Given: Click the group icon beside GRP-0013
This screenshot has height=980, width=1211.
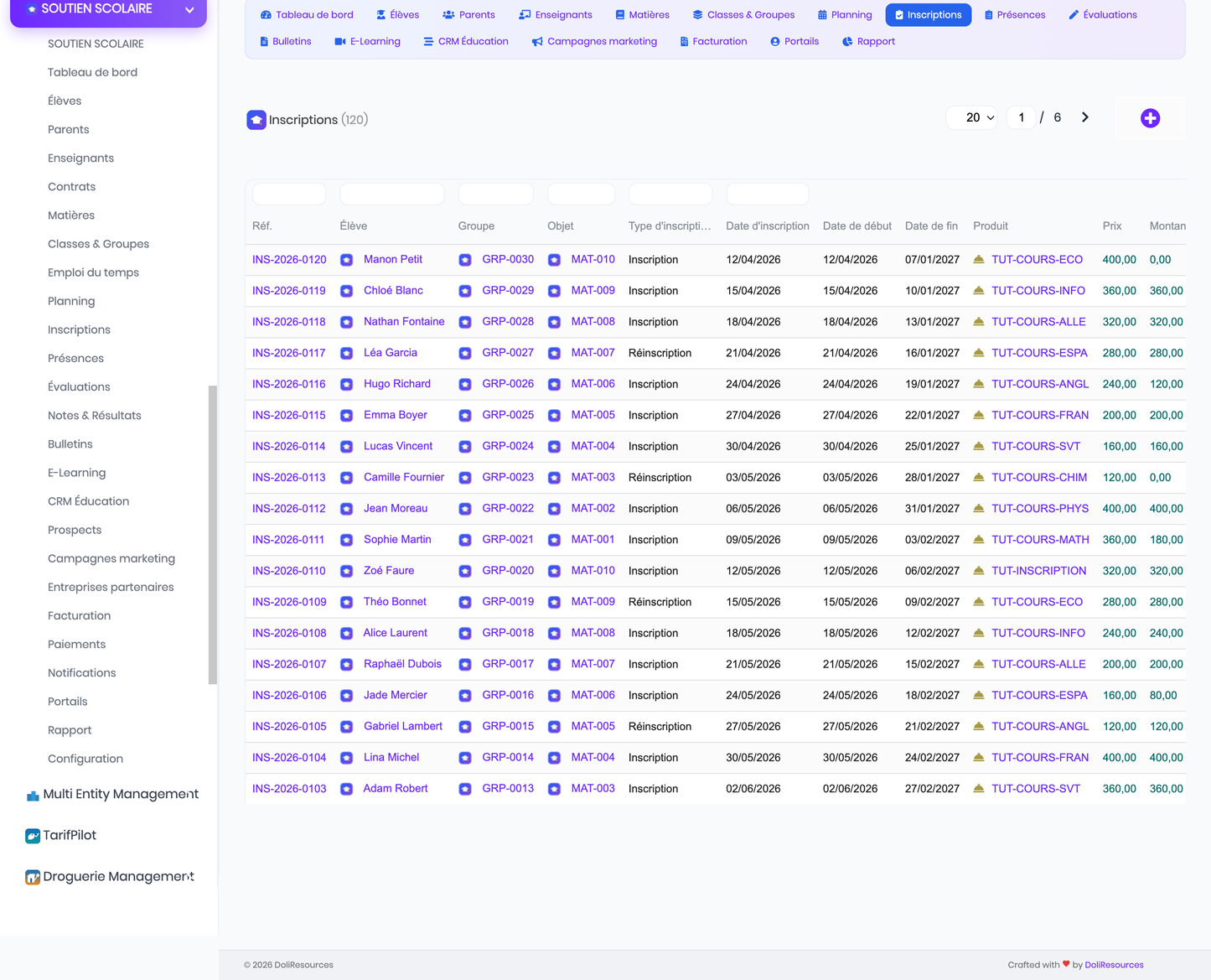Looking at the screenshot, I should coord(465,789).
